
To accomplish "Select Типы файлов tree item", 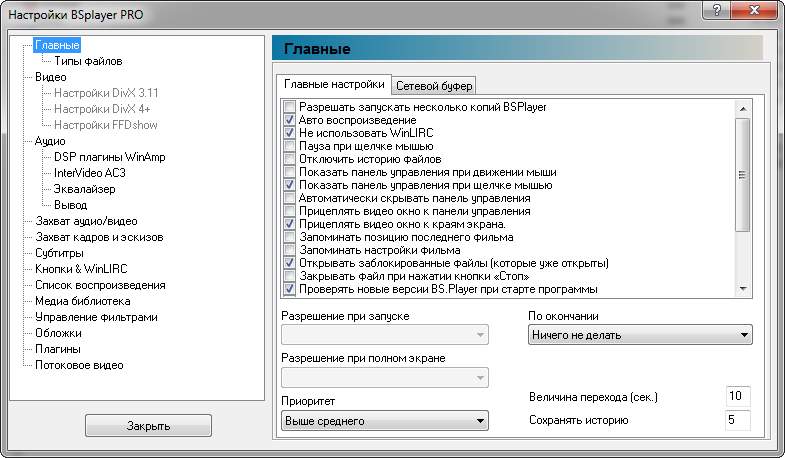I will coord(88,61).
